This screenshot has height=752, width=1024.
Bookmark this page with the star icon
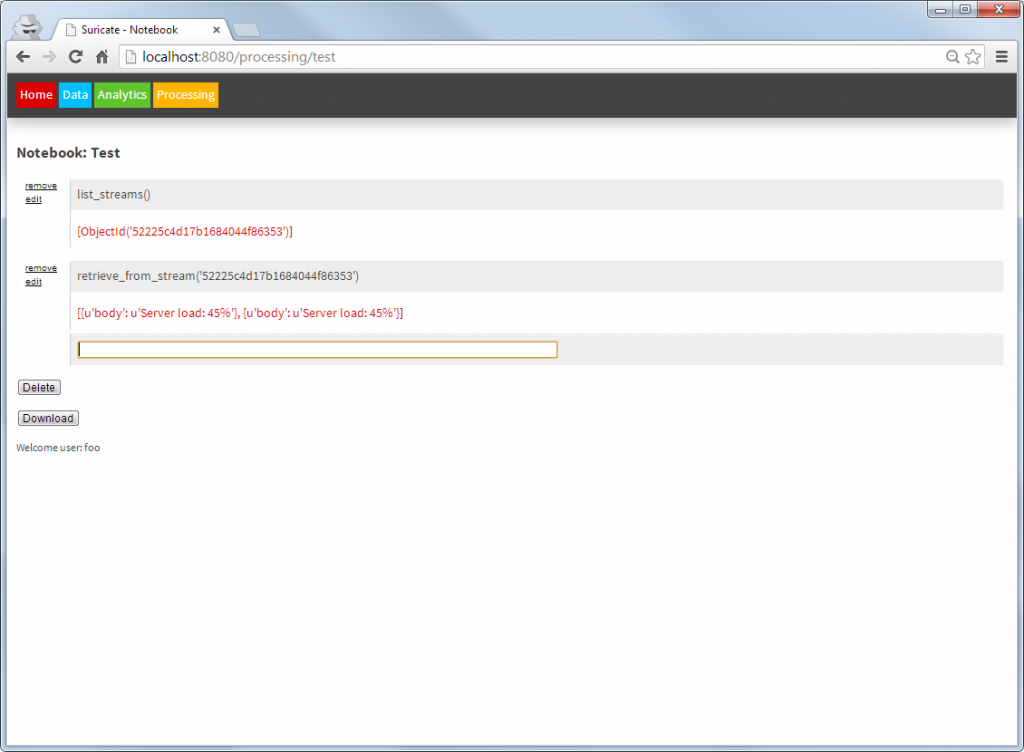(973, 57)
